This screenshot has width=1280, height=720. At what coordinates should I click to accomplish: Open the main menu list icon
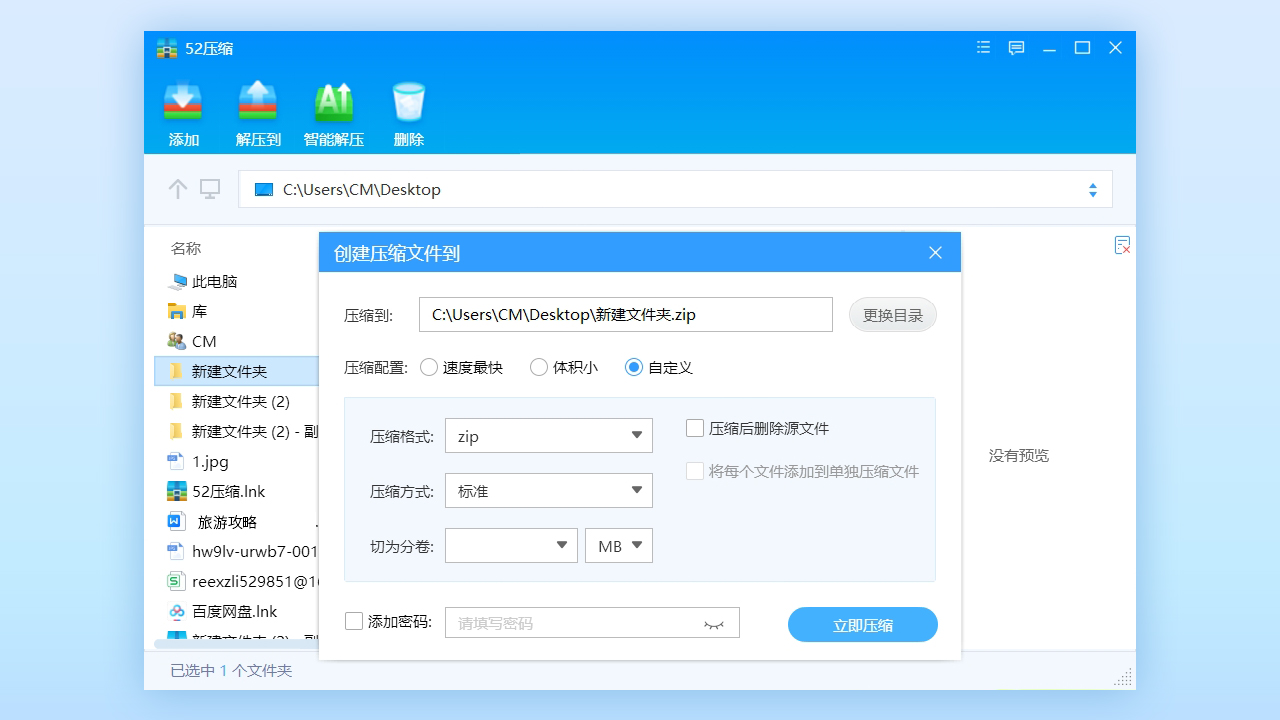point(982,47)
